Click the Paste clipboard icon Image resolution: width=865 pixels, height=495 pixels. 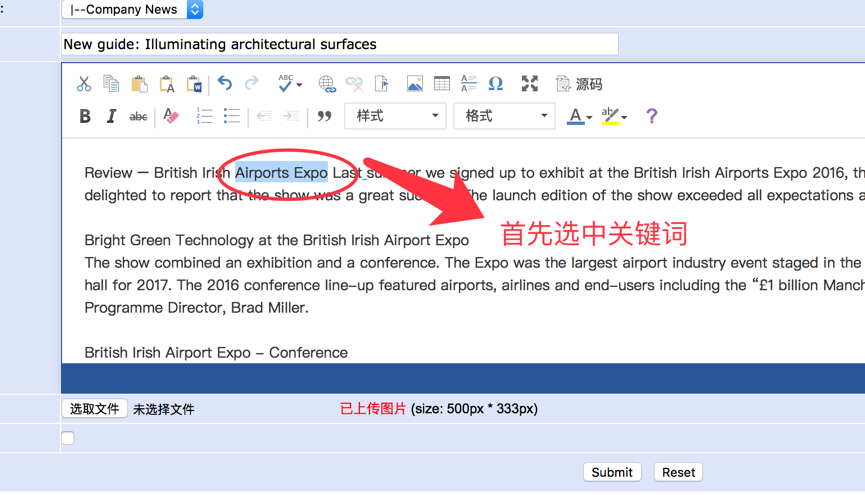point(139,84)
